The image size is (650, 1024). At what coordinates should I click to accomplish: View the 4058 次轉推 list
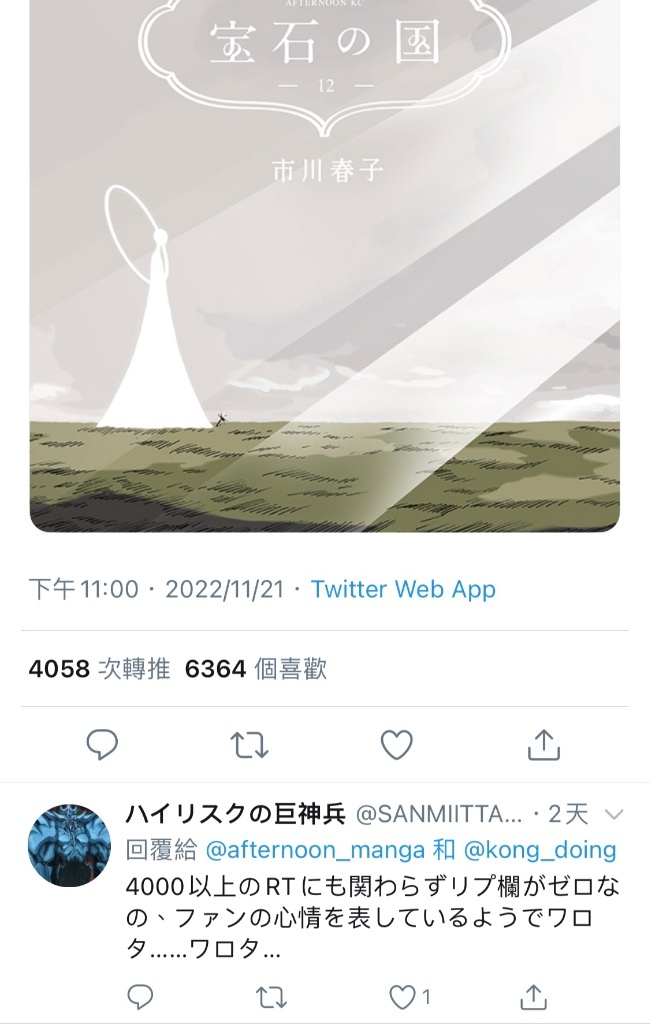[x=99, y=669]
